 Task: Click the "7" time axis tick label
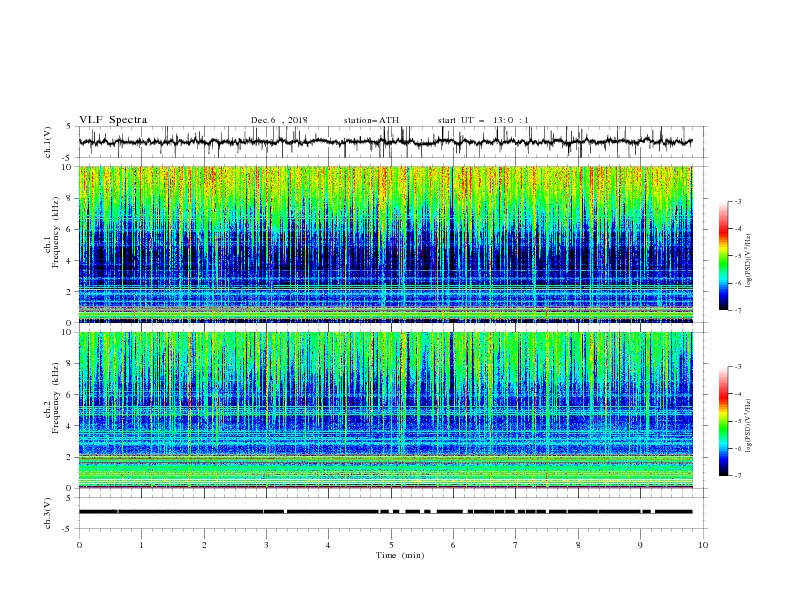tap(516, 545)
